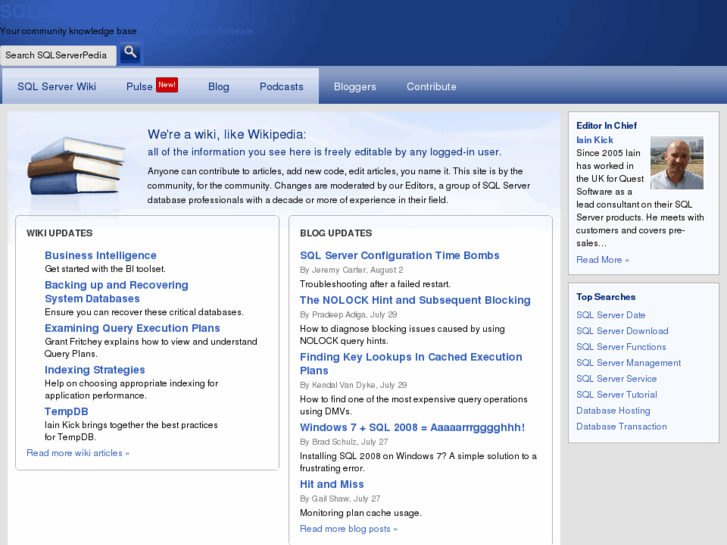Viewport: 727px width, 545px height.
Task: Switch to the Blog tab
Action: tap(218, 87)
